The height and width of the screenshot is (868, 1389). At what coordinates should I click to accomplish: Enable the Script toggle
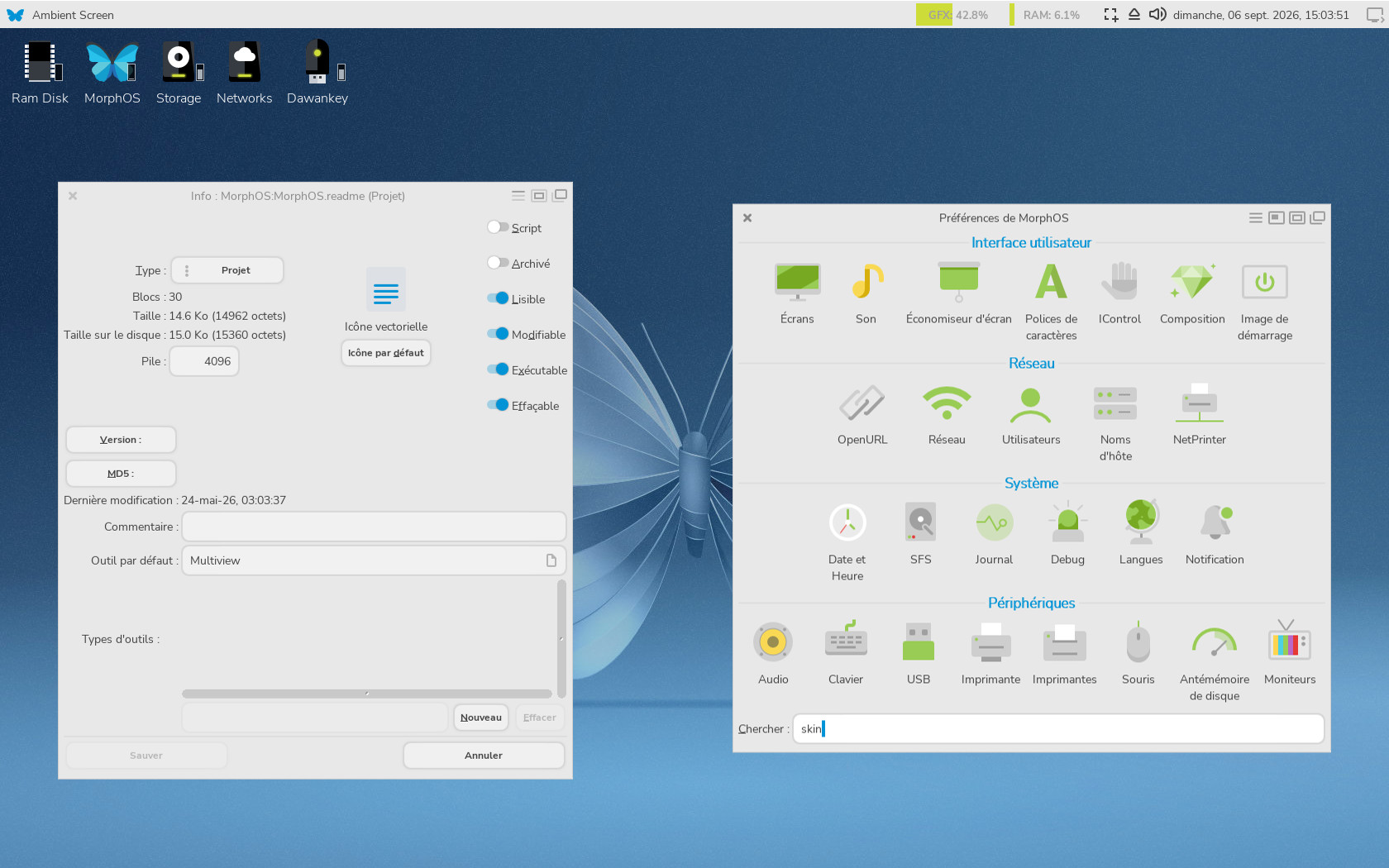498,227
